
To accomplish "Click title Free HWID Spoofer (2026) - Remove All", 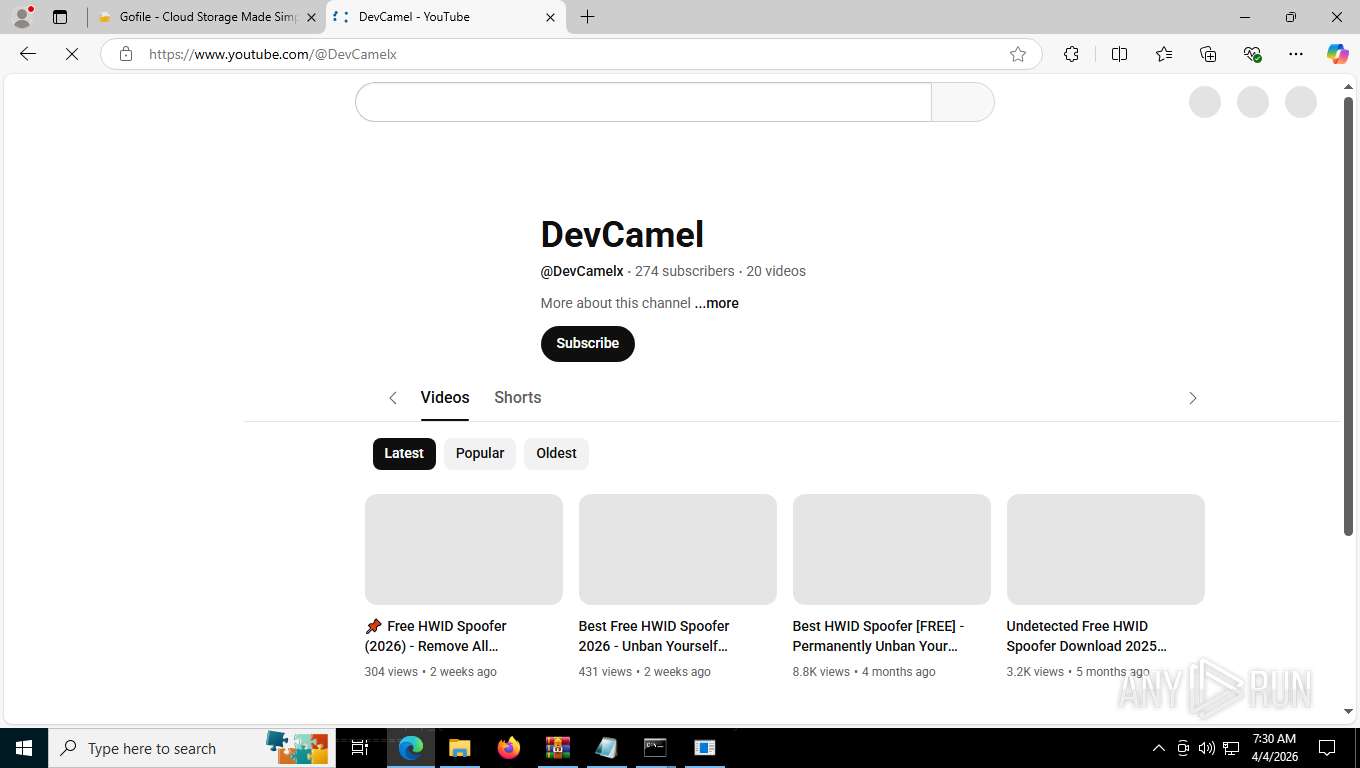I will tap(437, 636).
